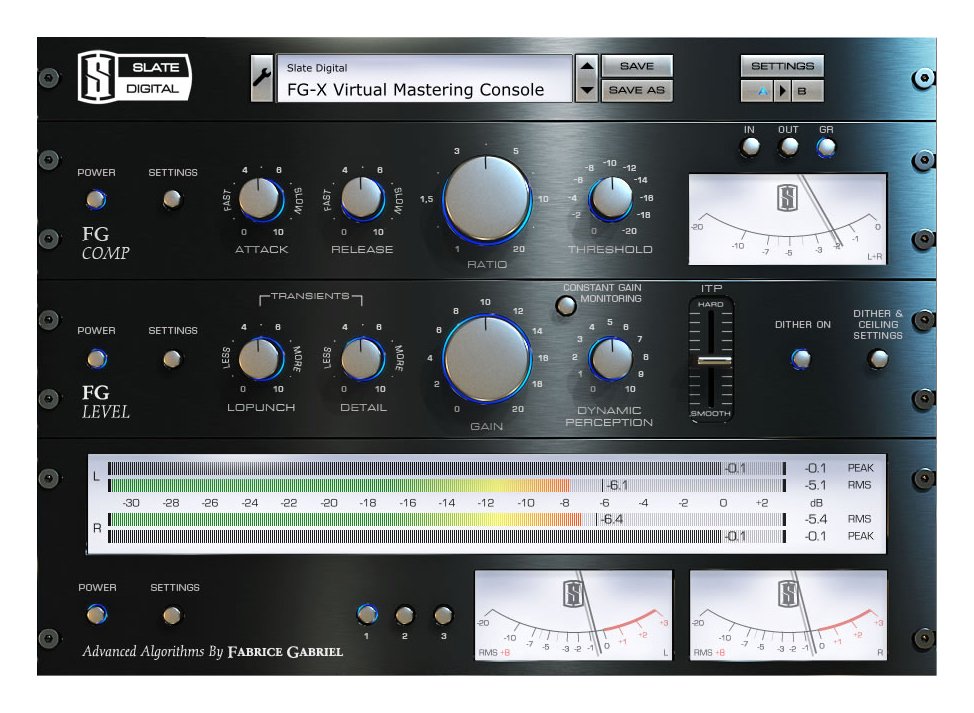The height and width of the screenshot is (713, 974).
Task: Switch to the B comparison state
Action: tap(808, 91)
